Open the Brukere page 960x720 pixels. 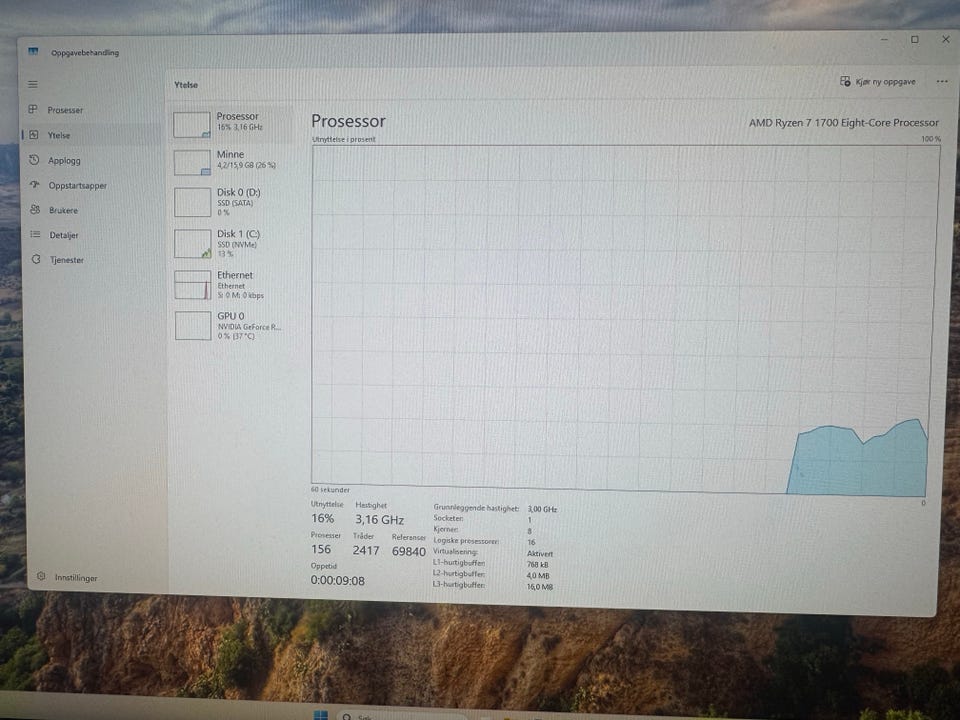coord(92,210)
